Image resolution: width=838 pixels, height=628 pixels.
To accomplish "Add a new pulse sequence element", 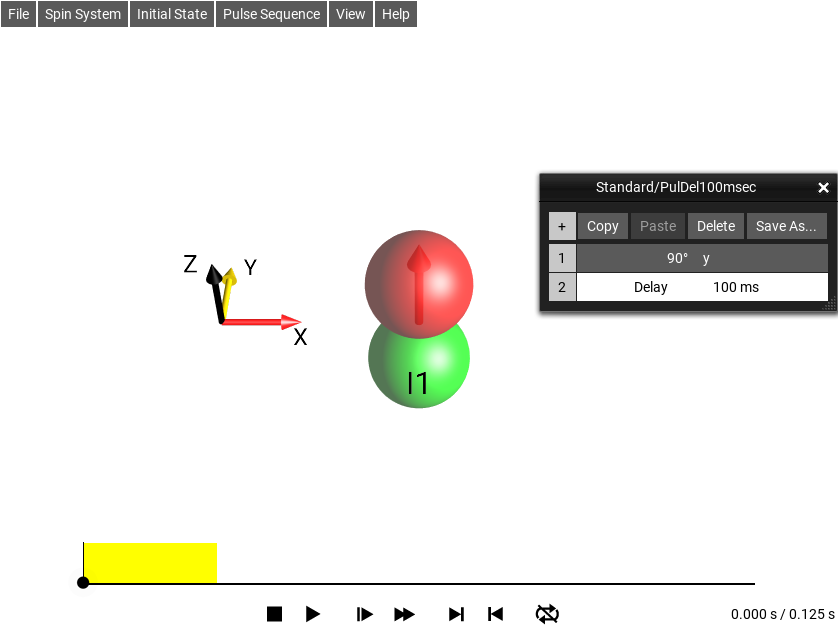I will tap(561, 226).
